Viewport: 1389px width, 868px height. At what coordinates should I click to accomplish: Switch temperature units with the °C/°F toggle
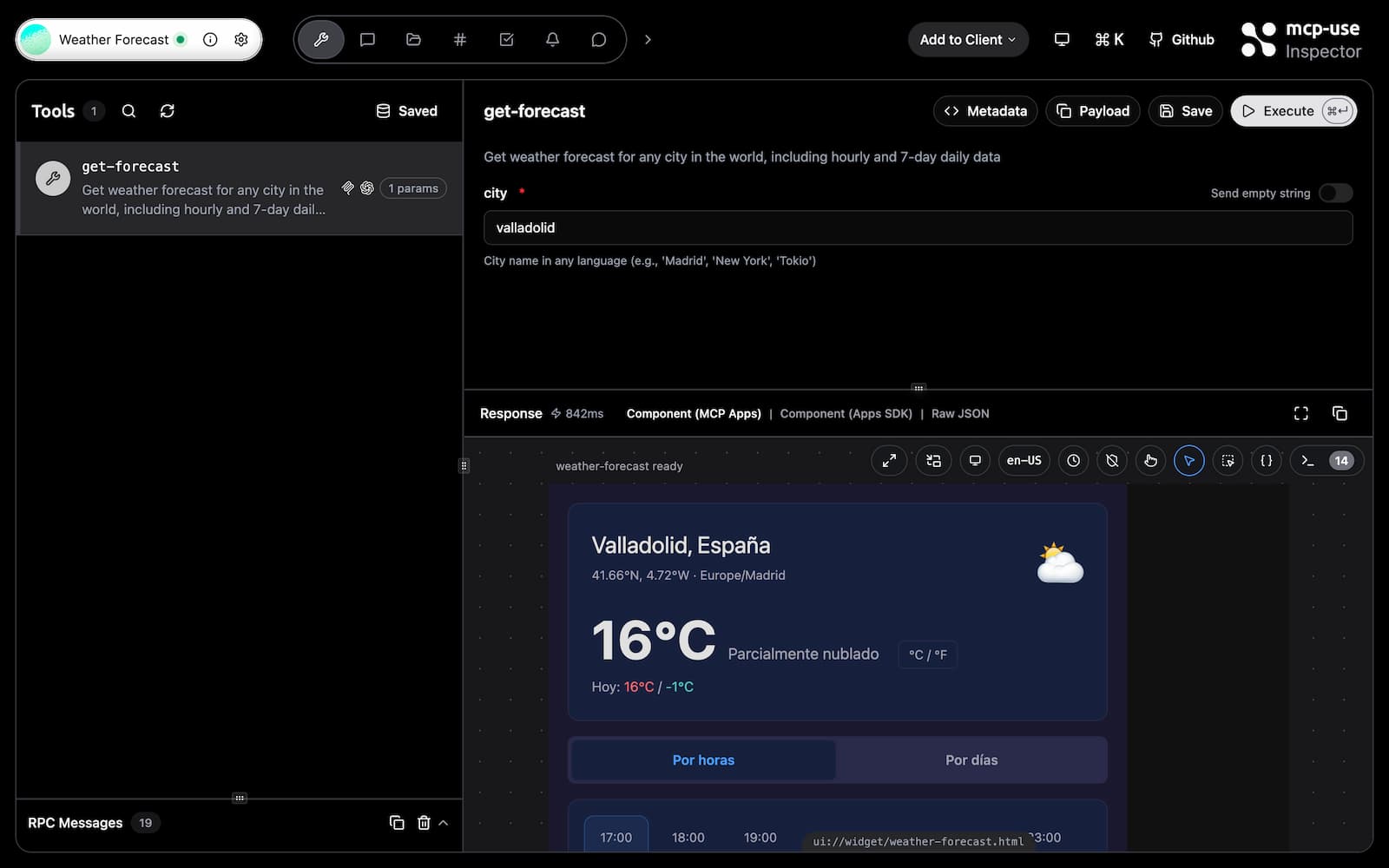(927, 654)
